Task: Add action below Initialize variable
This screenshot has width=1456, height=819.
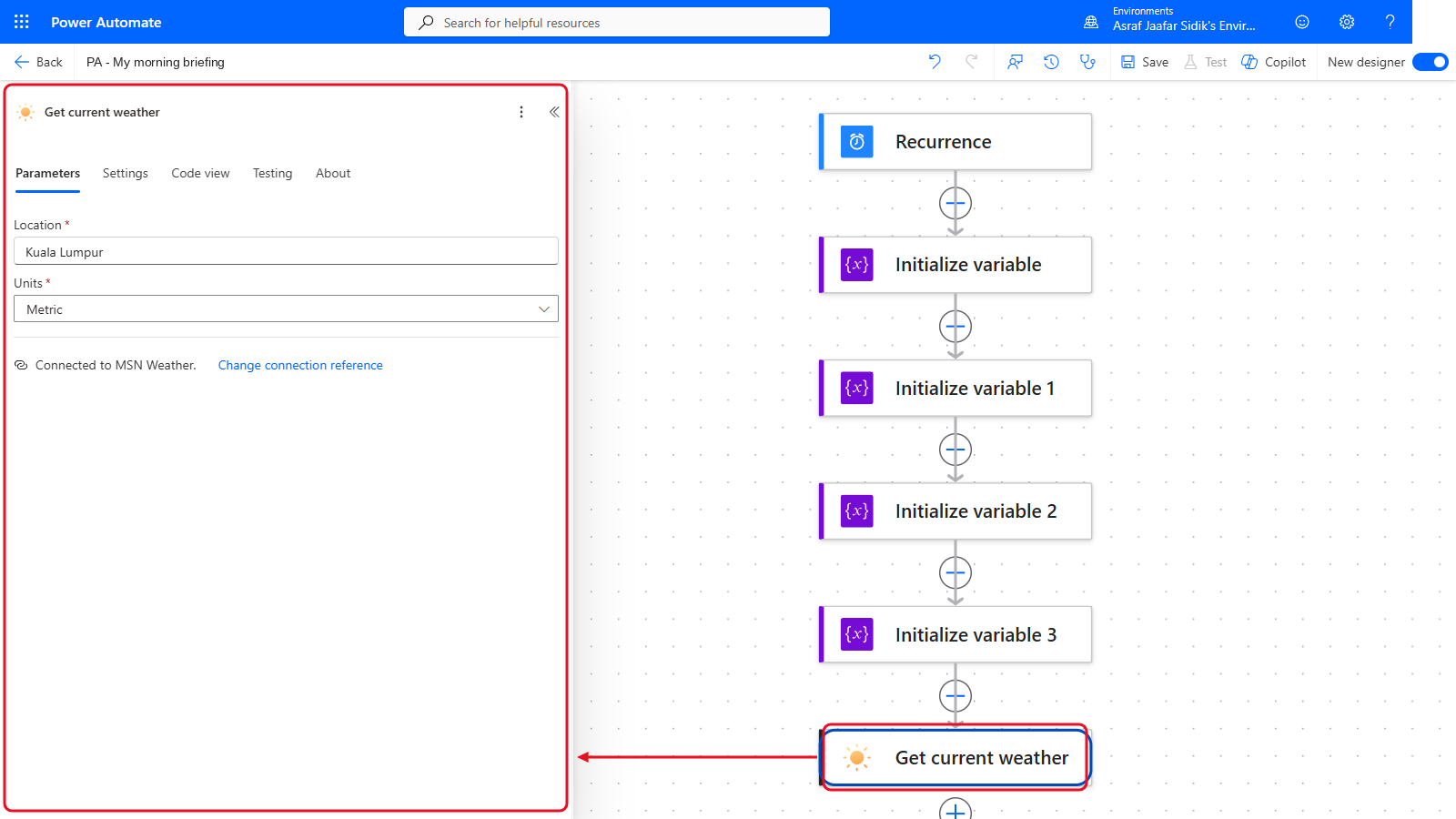Action: tap(955, 326)
